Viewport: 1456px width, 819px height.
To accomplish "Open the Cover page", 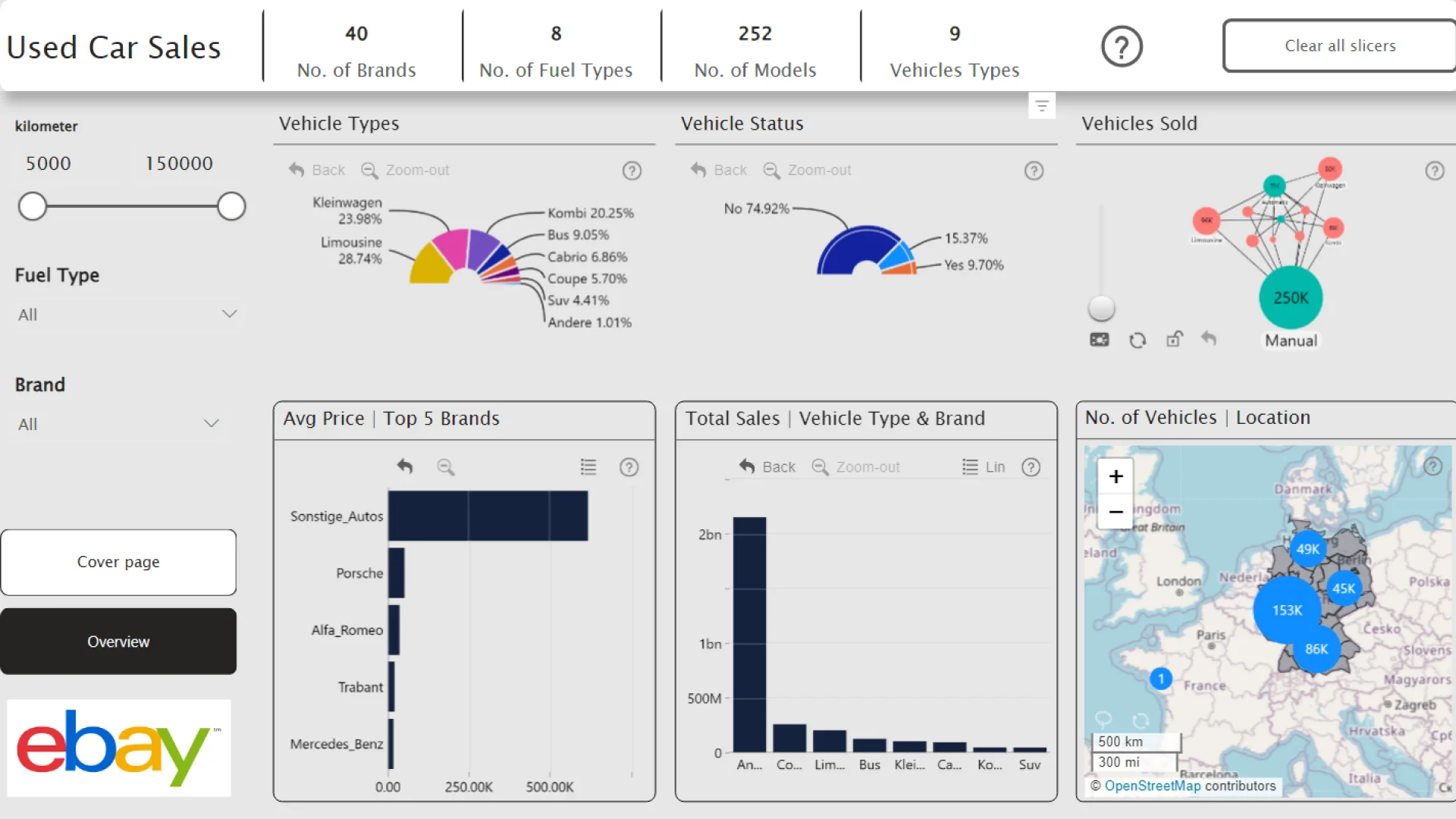I will 118,562.
